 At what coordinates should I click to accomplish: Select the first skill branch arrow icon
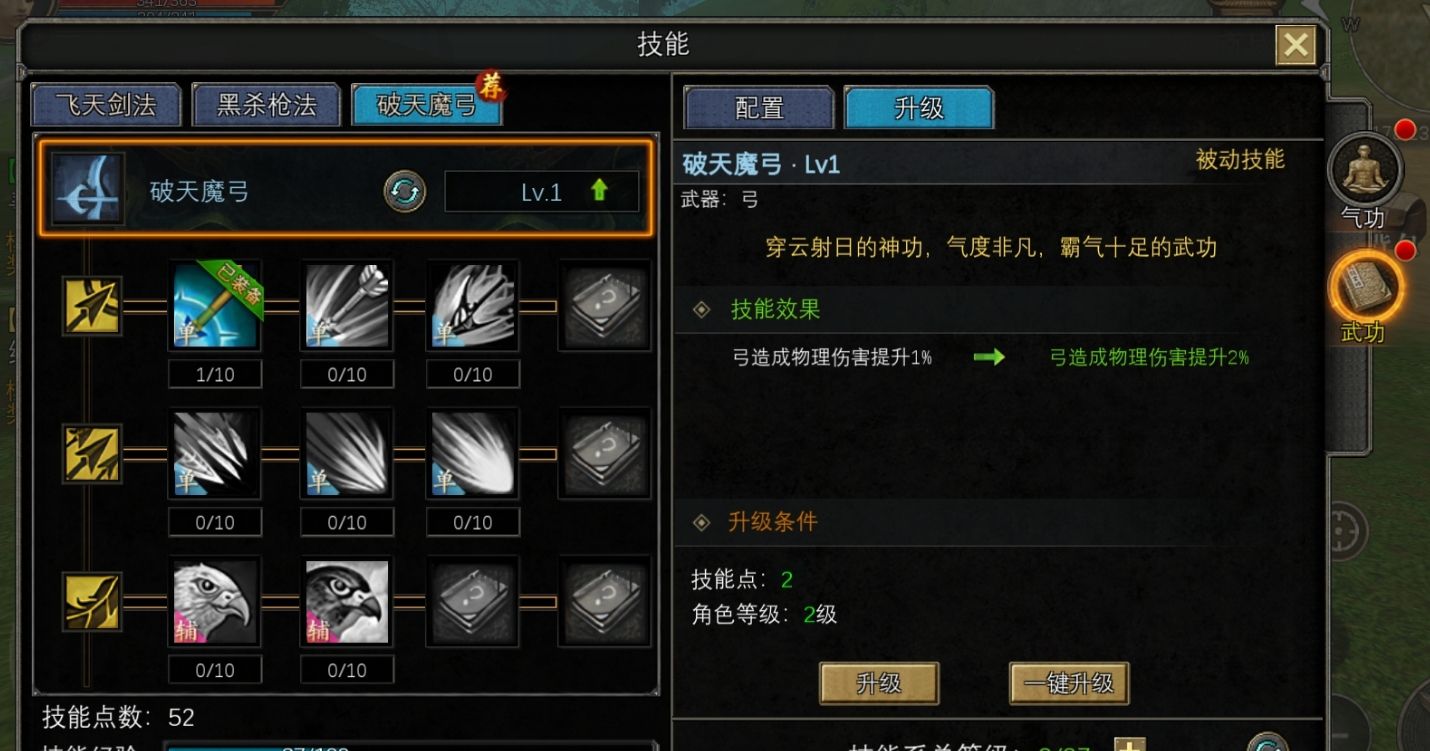click(92, 306)
